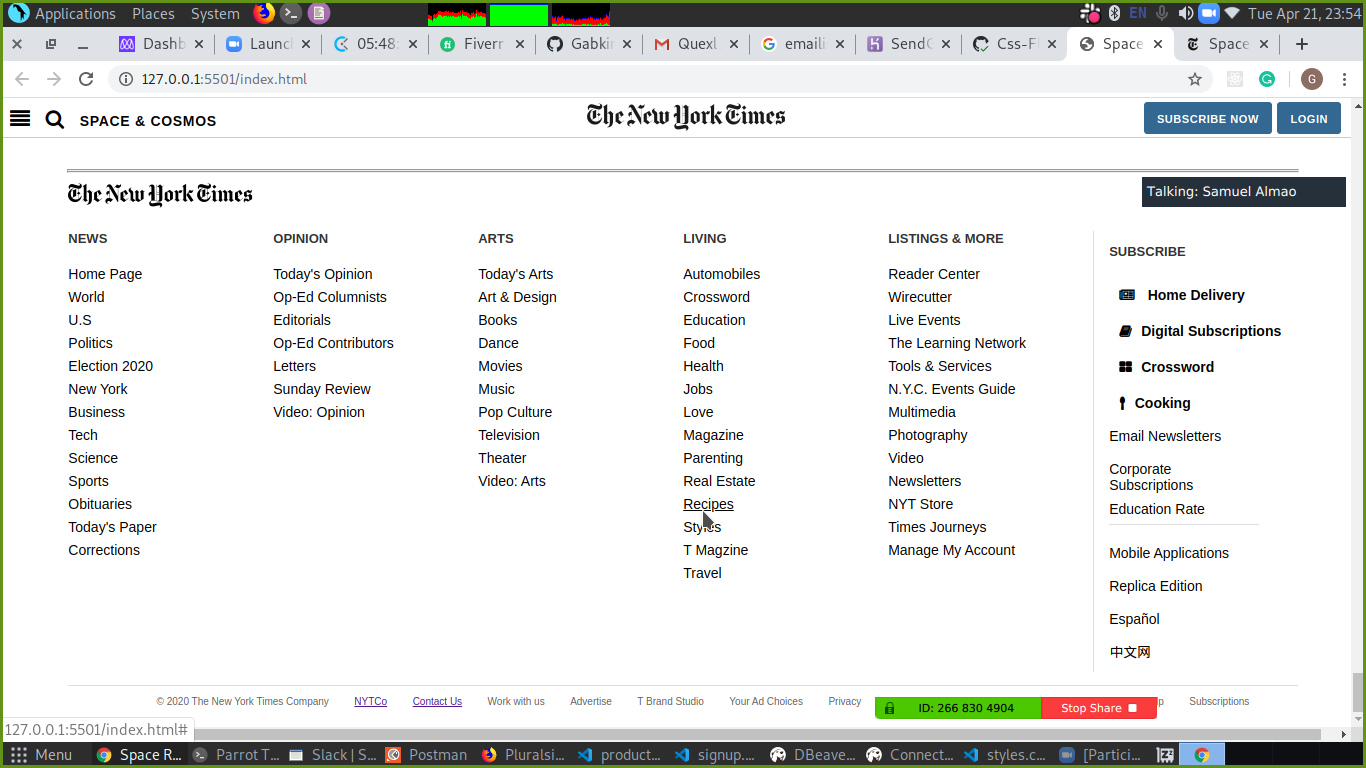The height and width of the screenshot is (768, 1366).
Task: Click the Home Delivery newspaper icon
Action: tap(1127, 295)
